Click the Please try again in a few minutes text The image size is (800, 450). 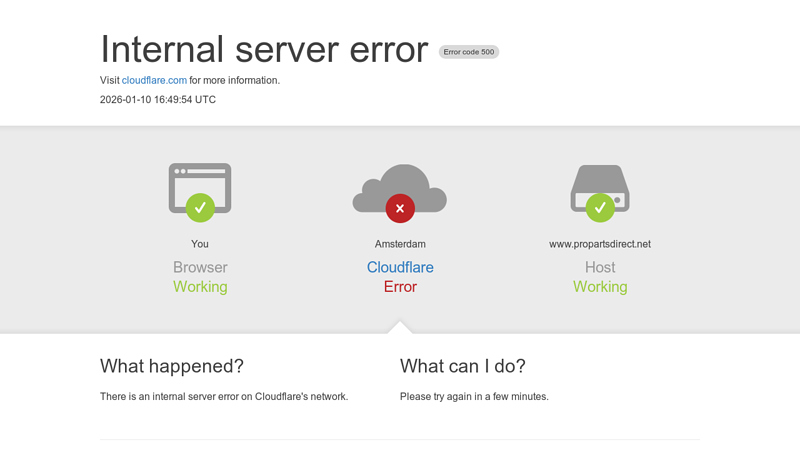coord(474,397)
